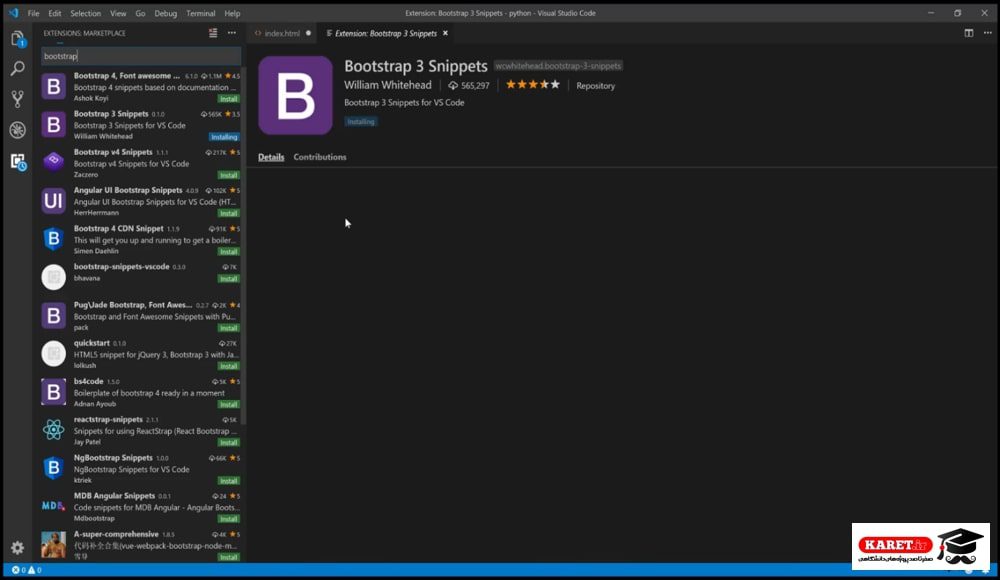
Task: Open the Terminal menu
Action: tap(200, 13)
